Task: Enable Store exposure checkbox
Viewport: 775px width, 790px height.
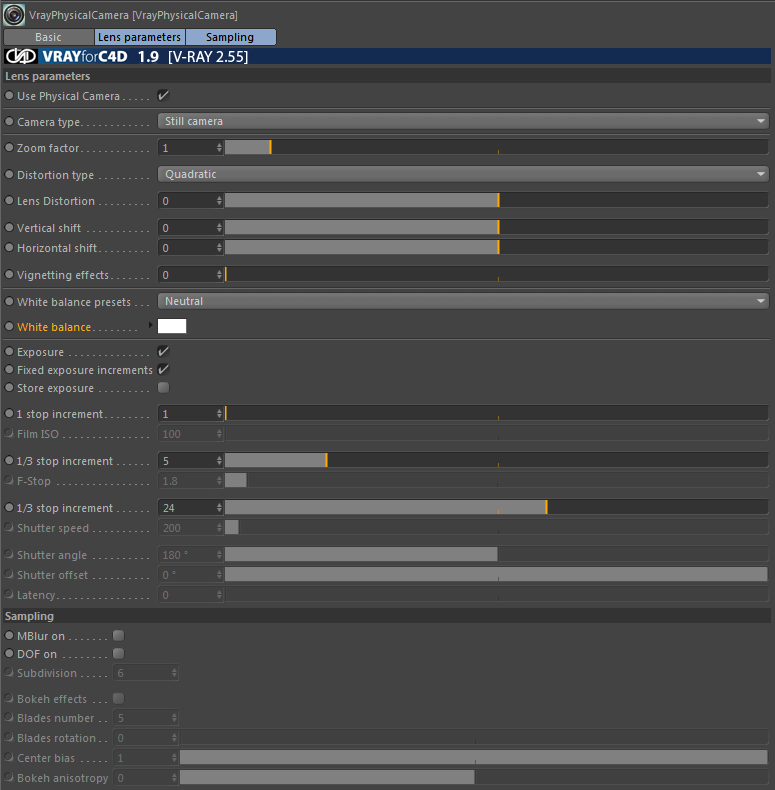Action: [x=163, y=387]
